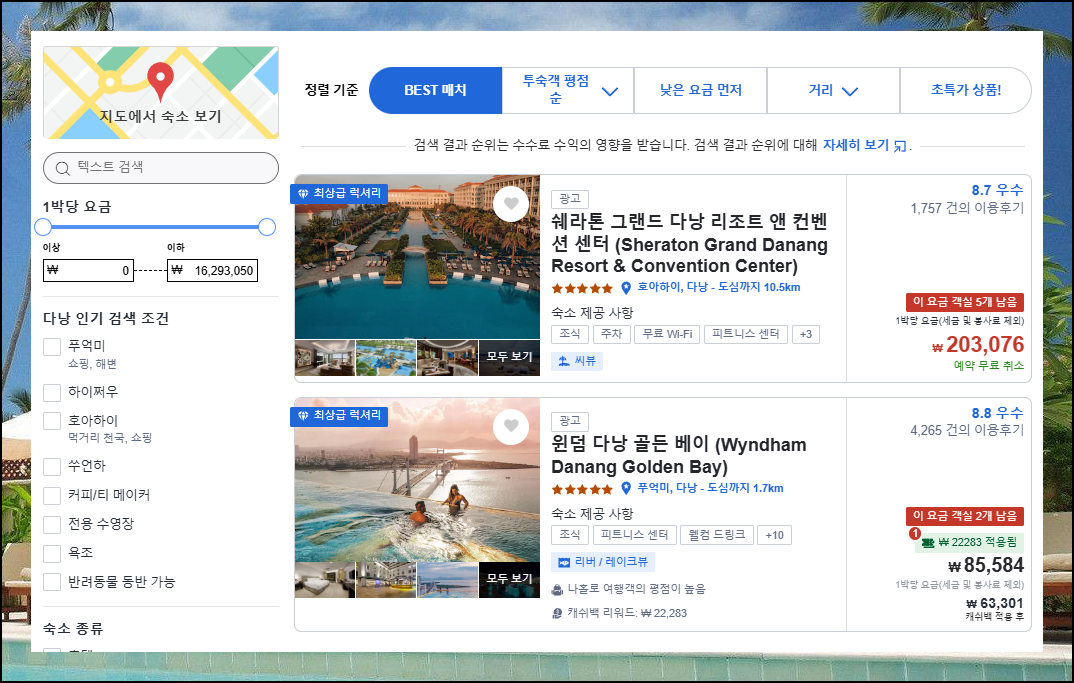The width and height of the screenshot is (1074, 683).
Task: Open the Sheraton aerial pool thumbnail
Action: point(386,358)
